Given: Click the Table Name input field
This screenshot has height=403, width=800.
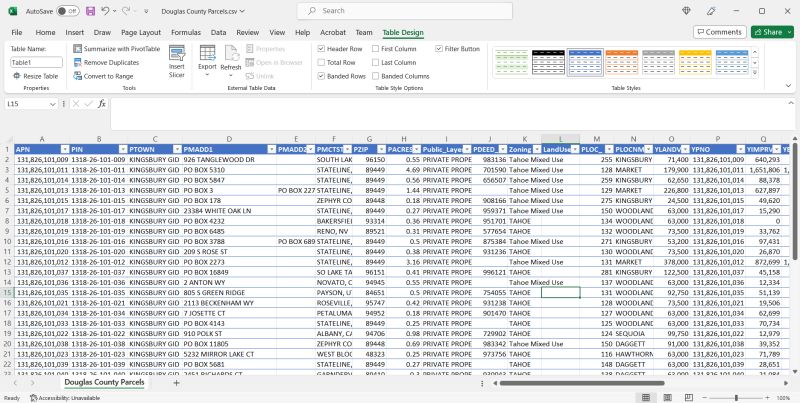Looking at the screenshot, I should click(36, 62).
